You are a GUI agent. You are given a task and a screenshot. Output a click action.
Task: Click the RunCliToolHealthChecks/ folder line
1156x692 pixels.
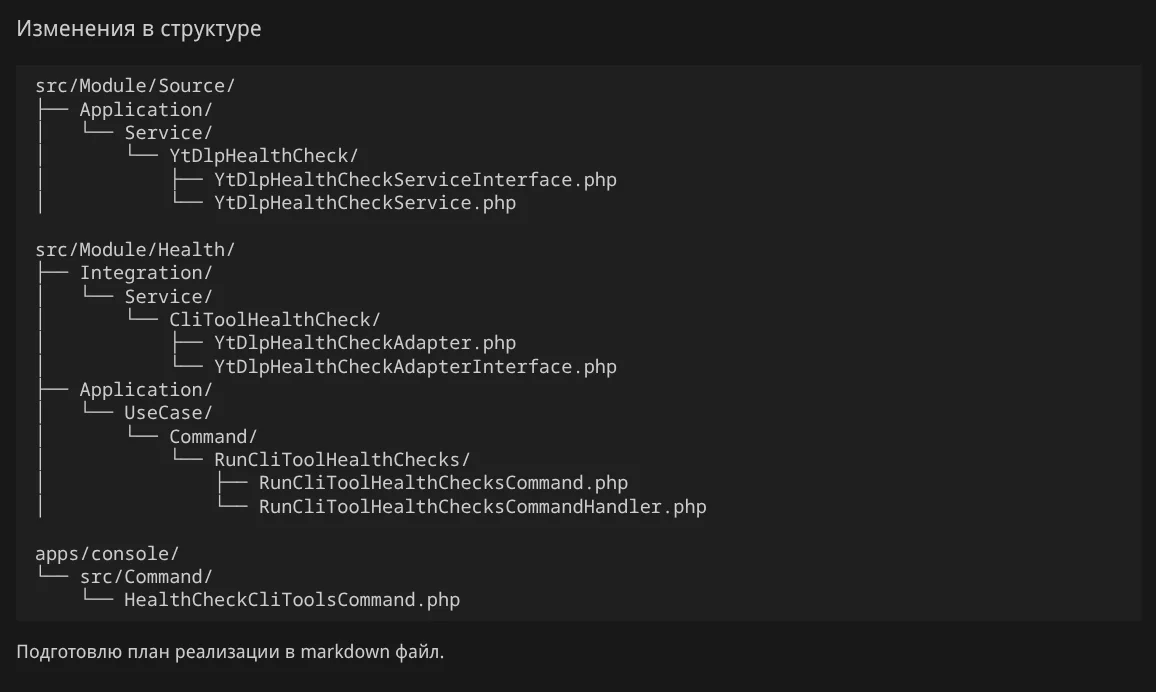[342, 460]
